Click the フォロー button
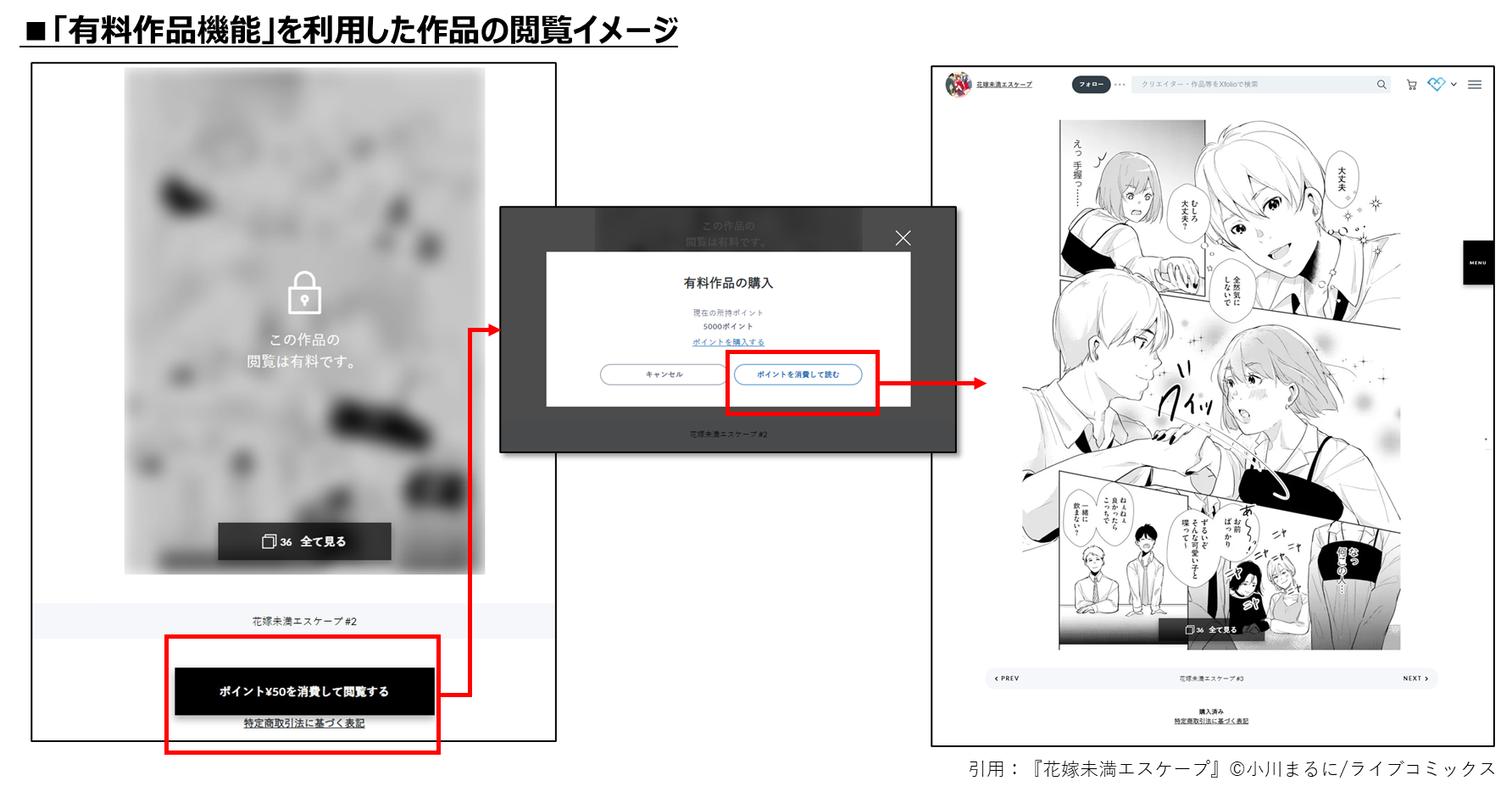 [1091, 85]
